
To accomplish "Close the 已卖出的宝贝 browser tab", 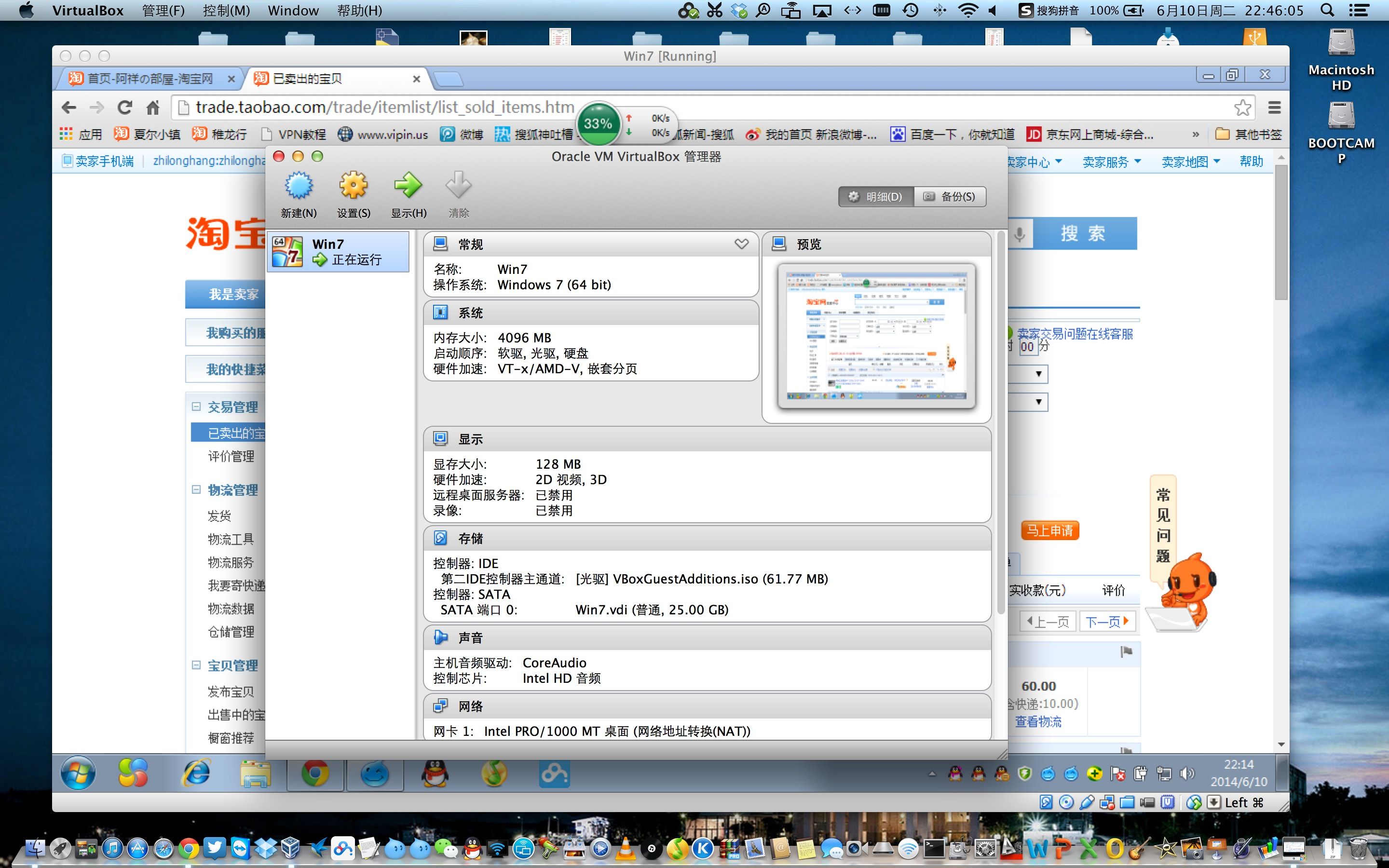I will [416, 79].
